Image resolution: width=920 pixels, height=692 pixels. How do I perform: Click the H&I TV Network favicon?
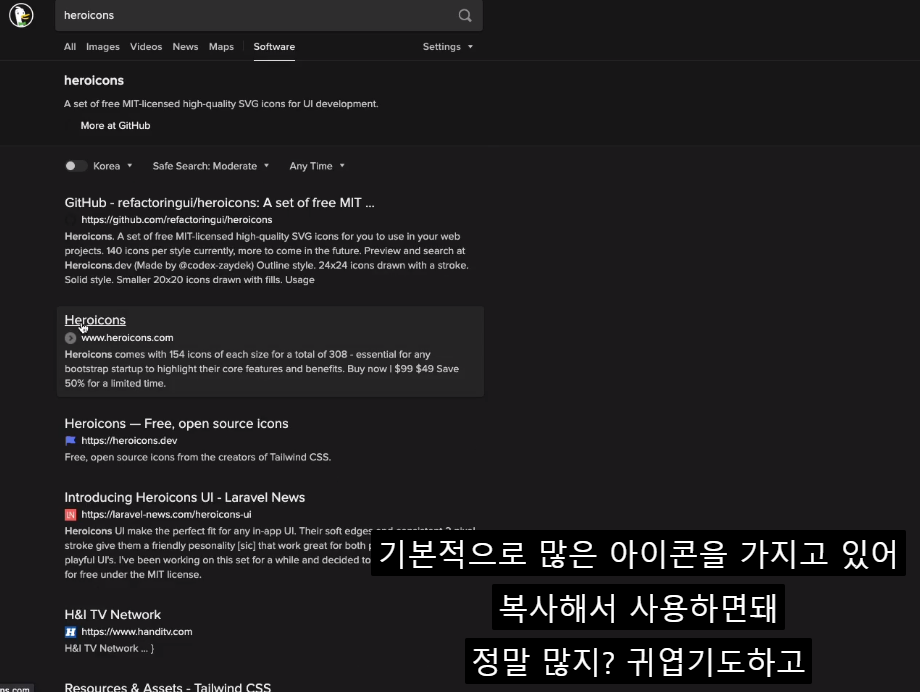[x=70, y=632]
